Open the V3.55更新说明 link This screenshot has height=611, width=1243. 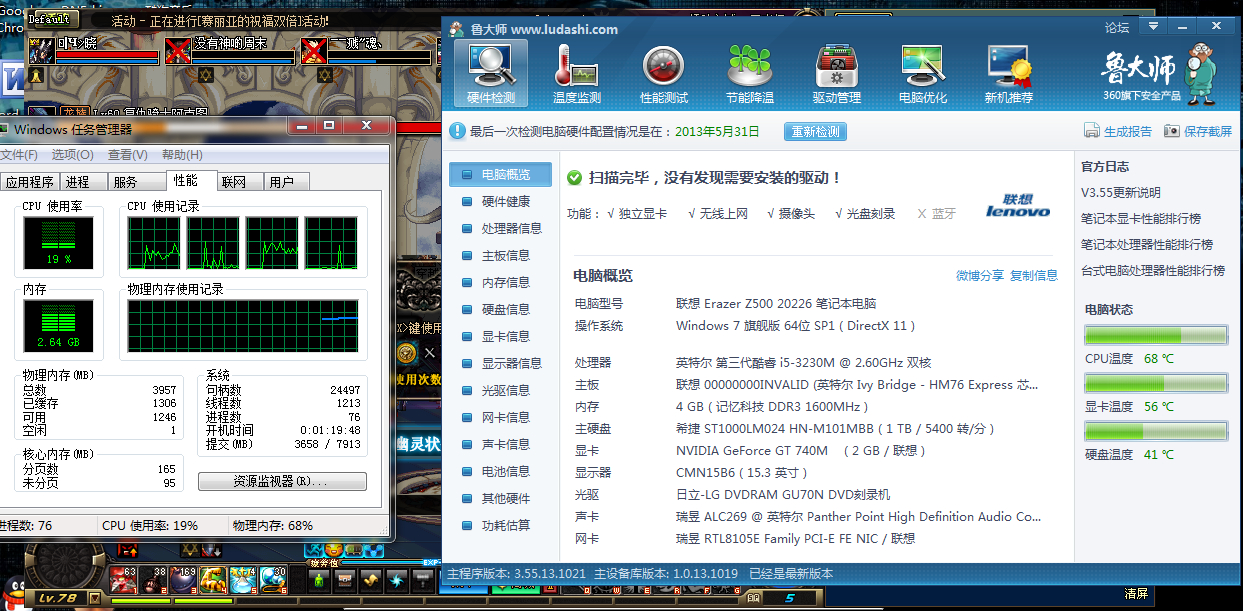[1121, 193]
